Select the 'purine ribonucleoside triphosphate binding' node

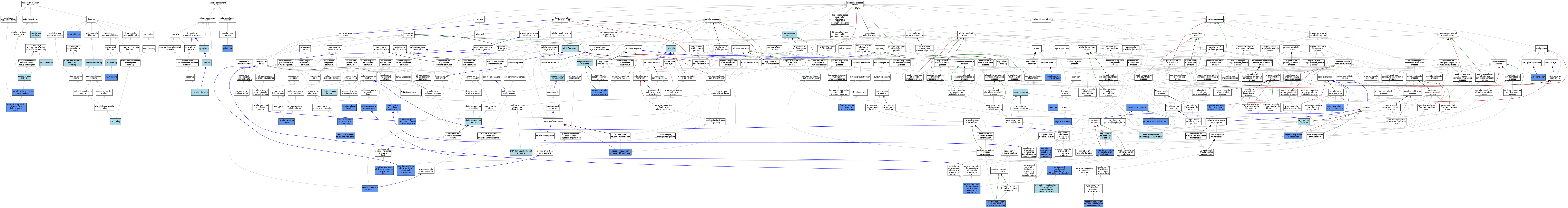click(130, 63)
